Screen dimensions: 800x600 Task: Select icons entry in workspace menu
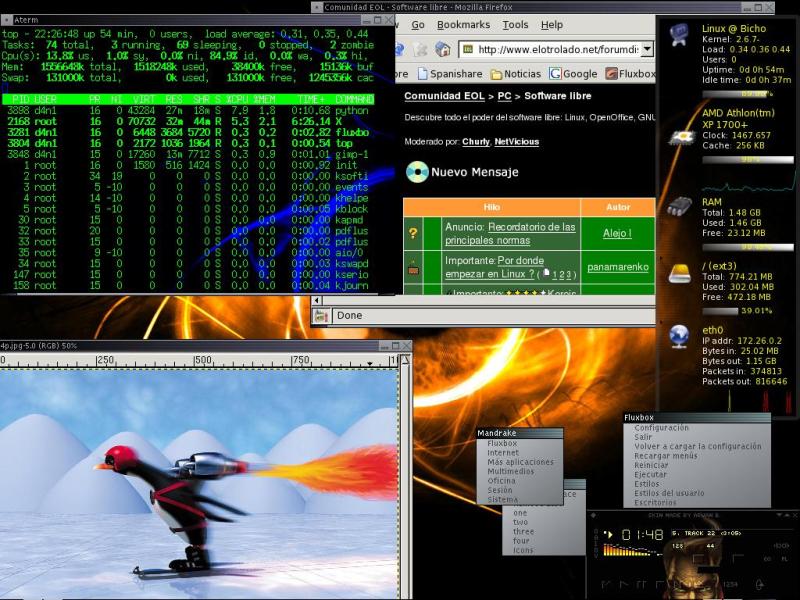pyautogui.click(x=544, y=551)
